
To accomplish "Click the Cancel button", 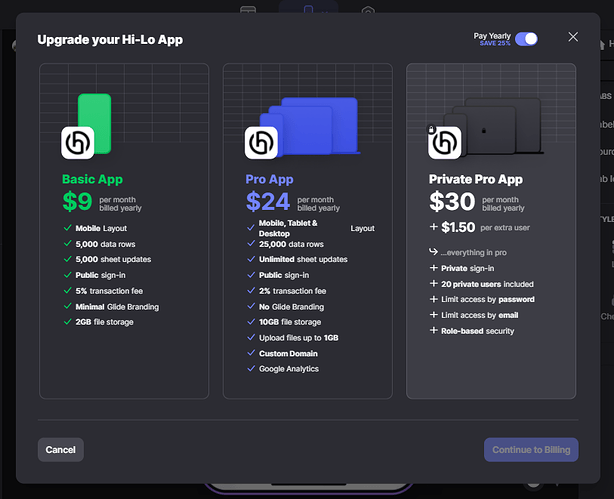I will [61, 450].
